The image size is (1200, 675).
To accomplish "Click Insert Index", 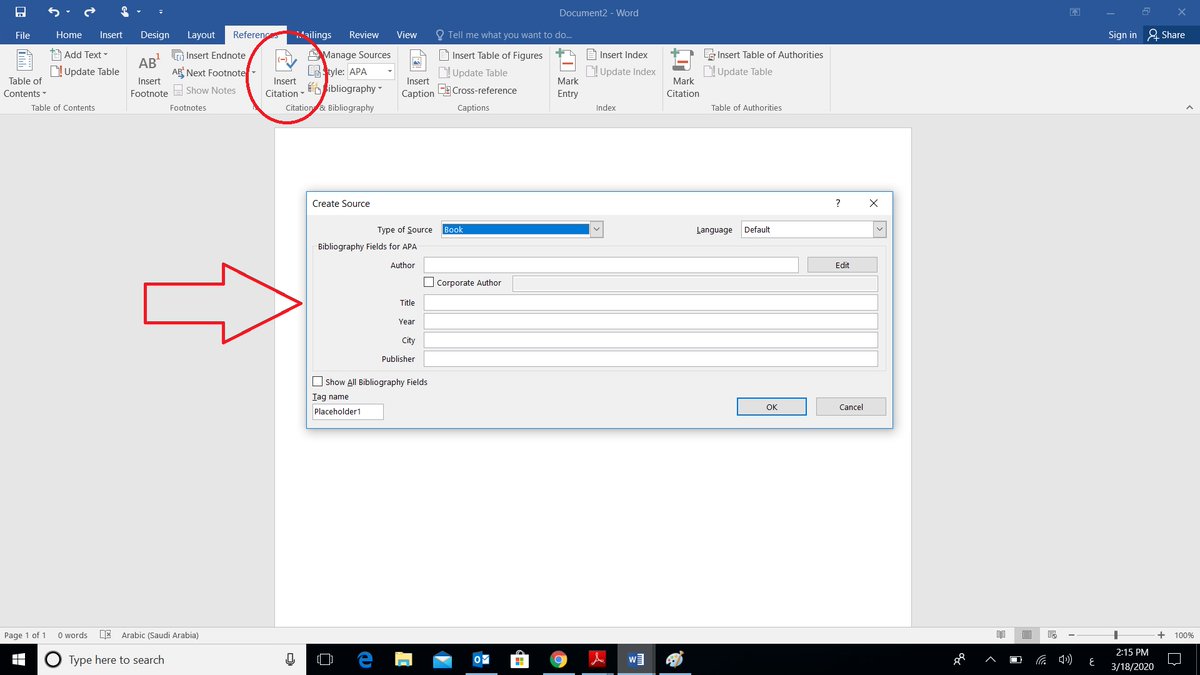I will (x=617, y=55).
